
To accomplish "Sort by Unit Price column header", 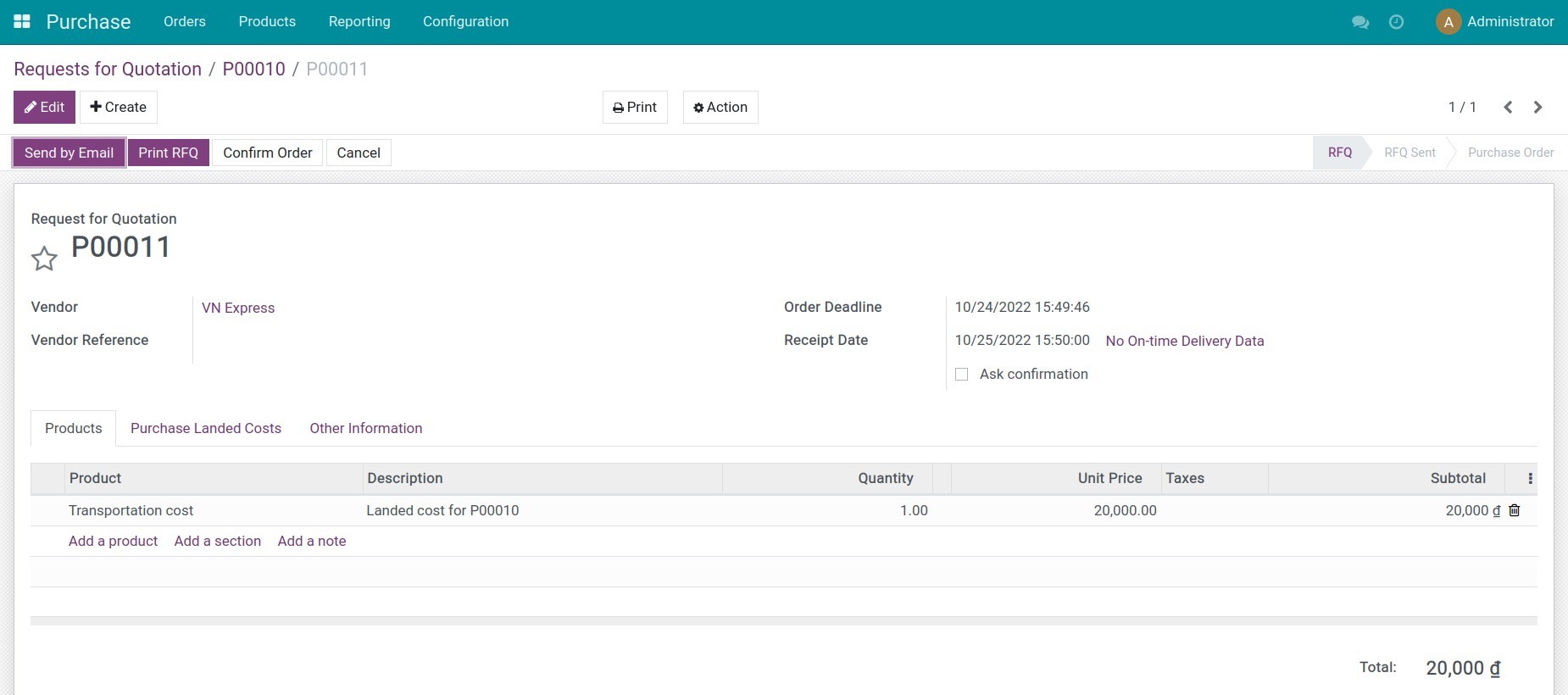I will (1056, 478).
